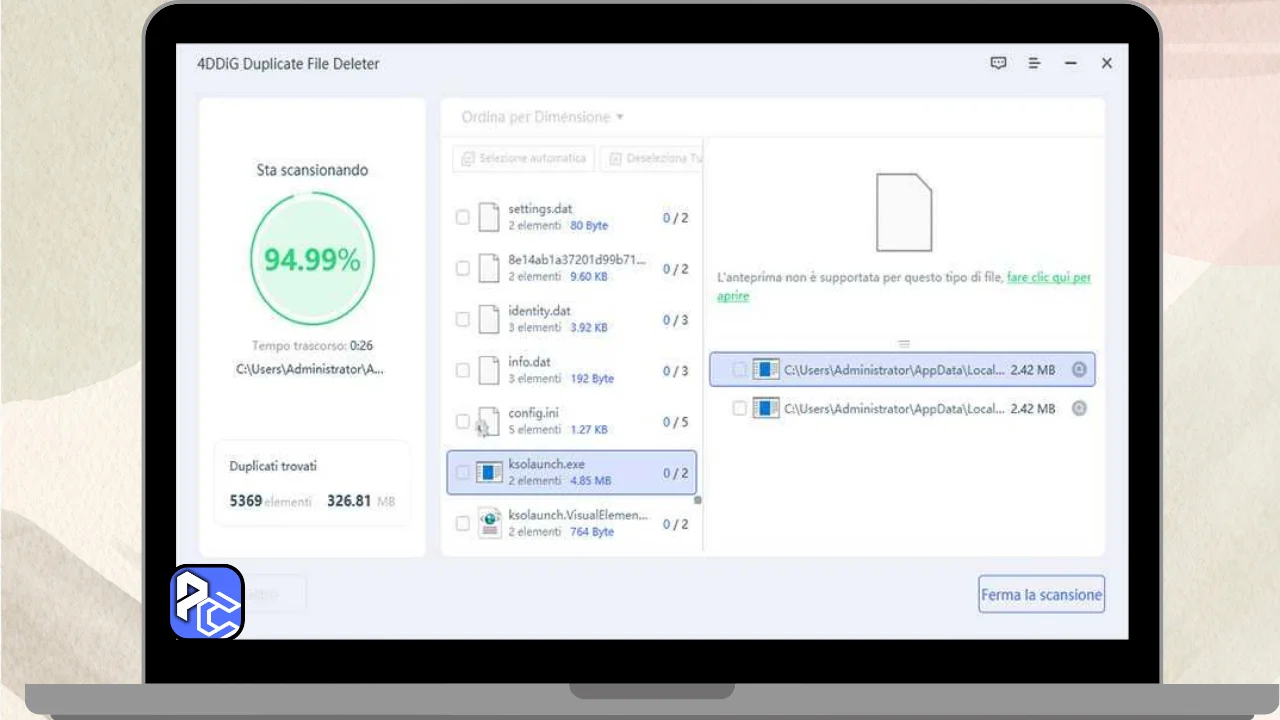
Task: Click the locate icon on the unhighlighted path row
Action: [1079, 408]
